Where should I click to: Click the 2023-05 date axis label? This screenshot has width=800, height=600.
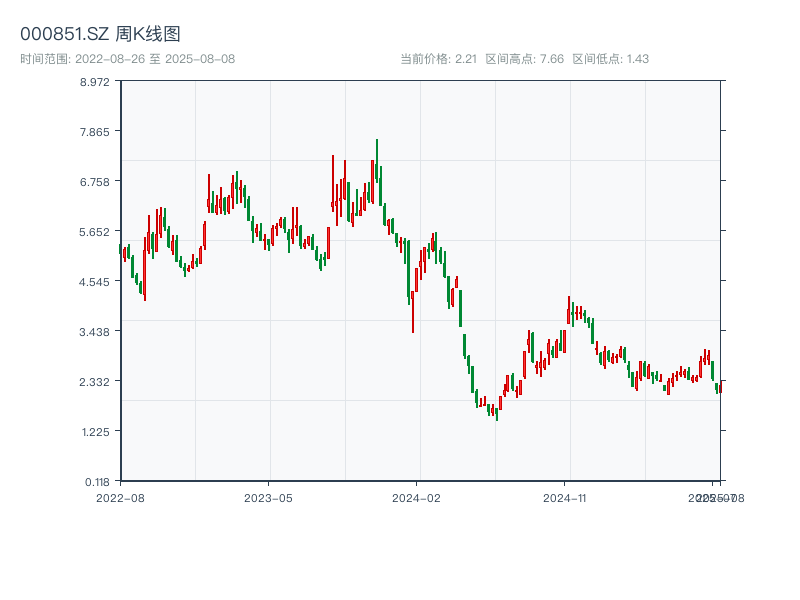click(x=268, y=497)
